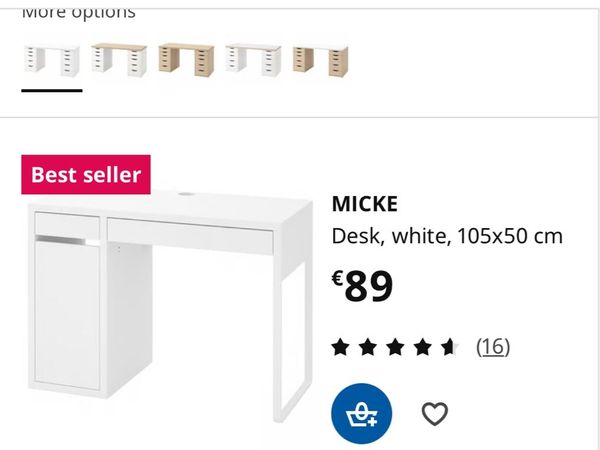Click the pink Best seller badge
The height and width of the screenshot is (450, 600).
(x=86, y=175)
